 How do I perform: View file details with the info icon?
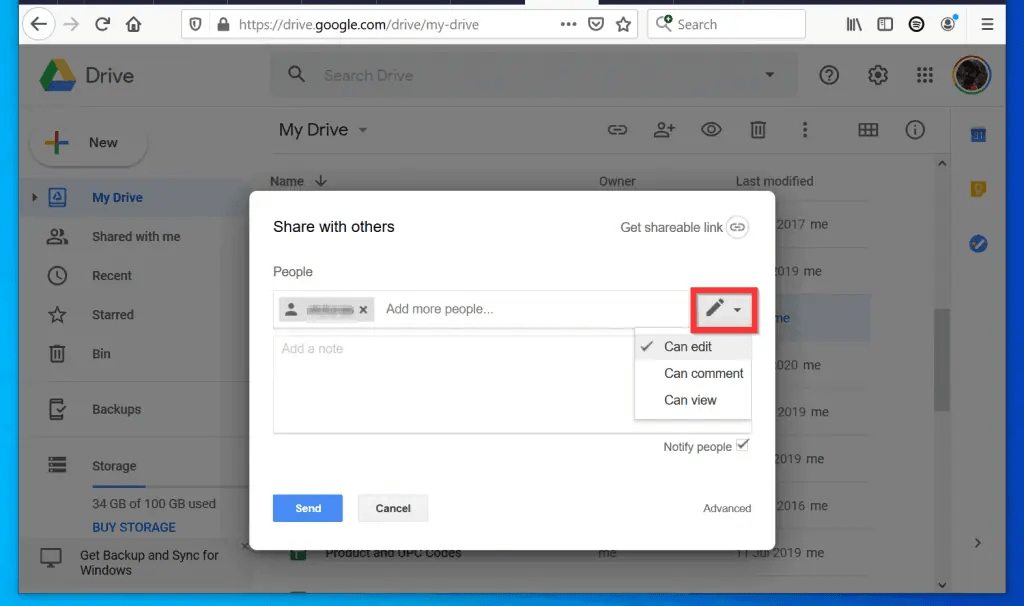915,130
